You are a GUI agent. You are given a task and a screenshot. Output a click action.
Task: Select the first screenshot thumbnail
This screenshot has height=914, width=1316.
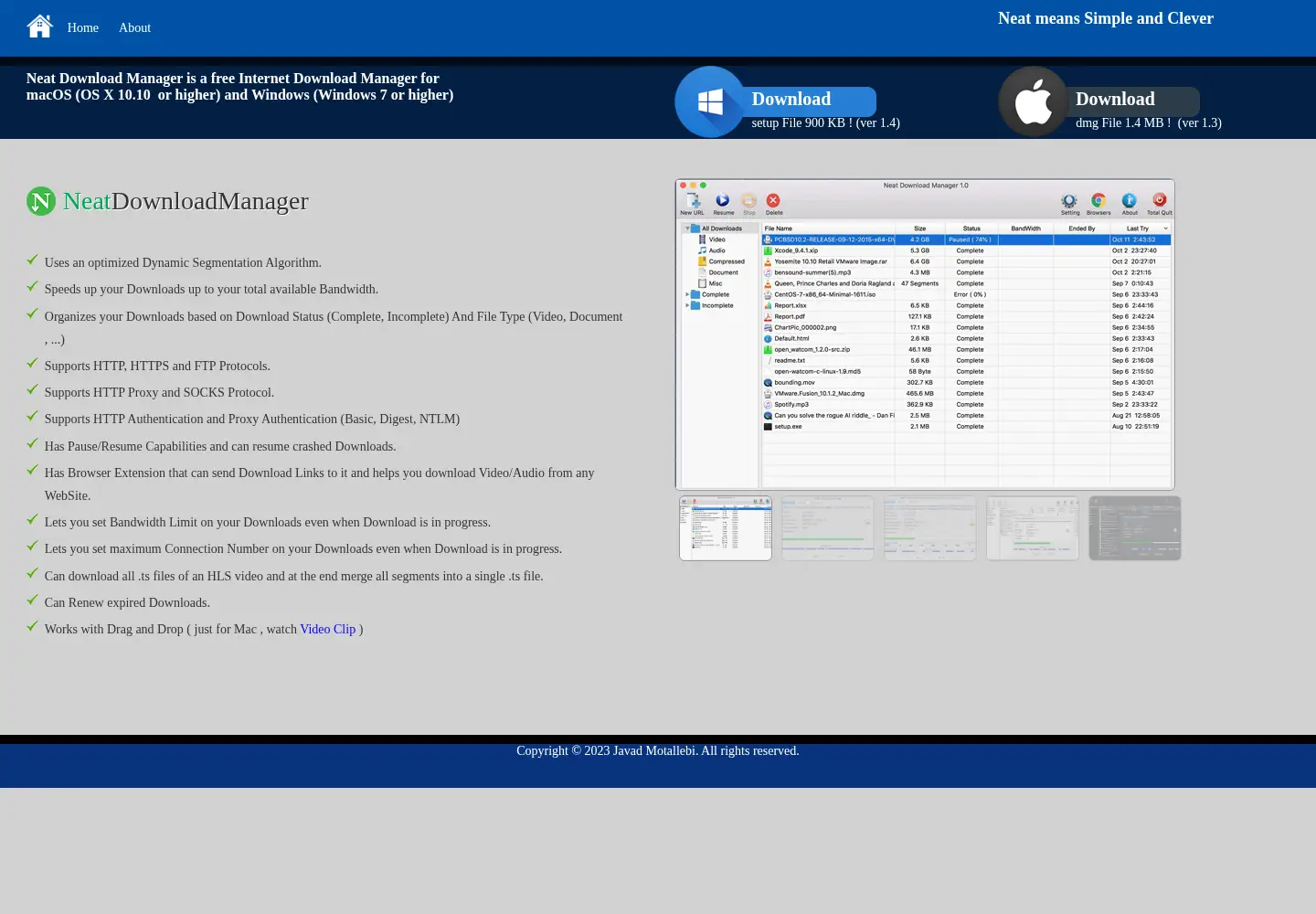[726, 528]
